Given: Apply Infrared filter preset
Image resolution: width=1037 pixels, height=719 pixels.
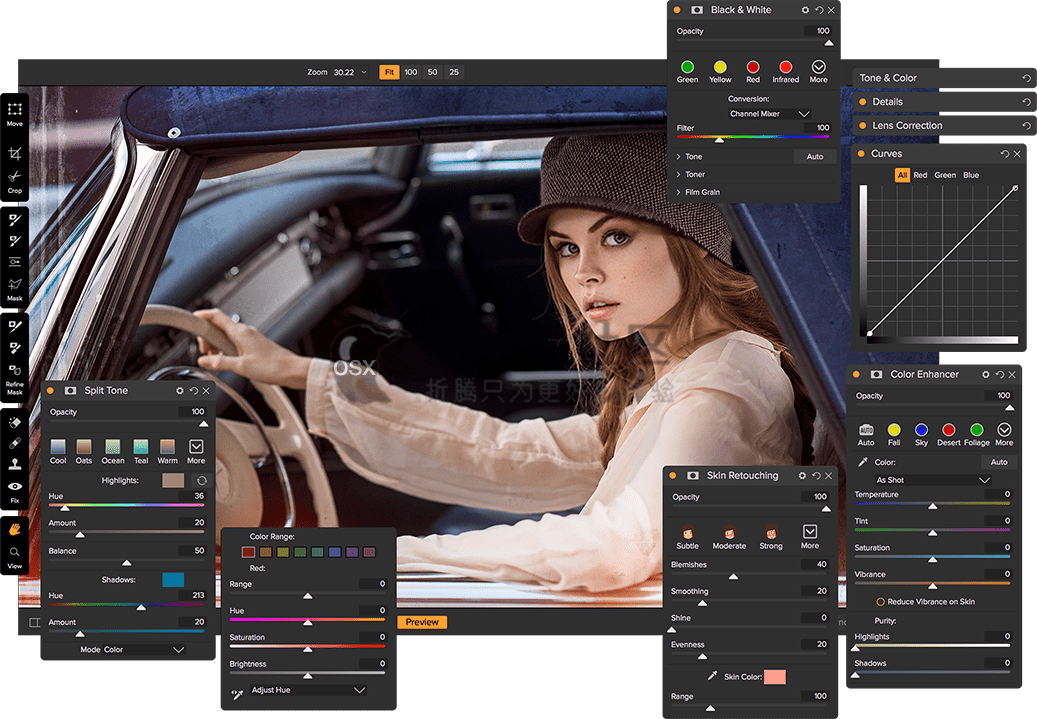Looking at the screenshot, I should tap(786, 67).
